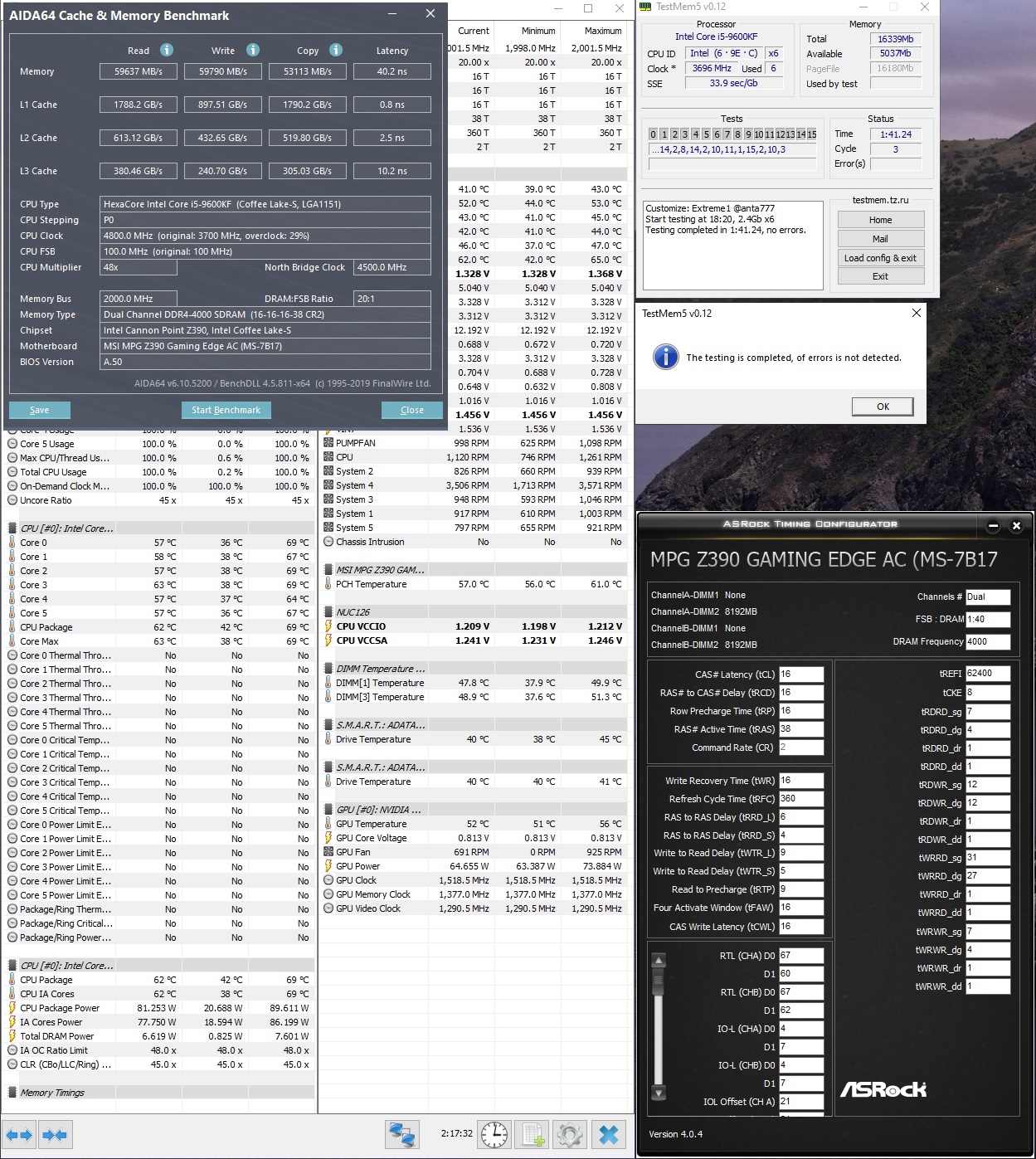Click the collapse columns arrows icon in HWiNFO

[x=55, y=1134]
